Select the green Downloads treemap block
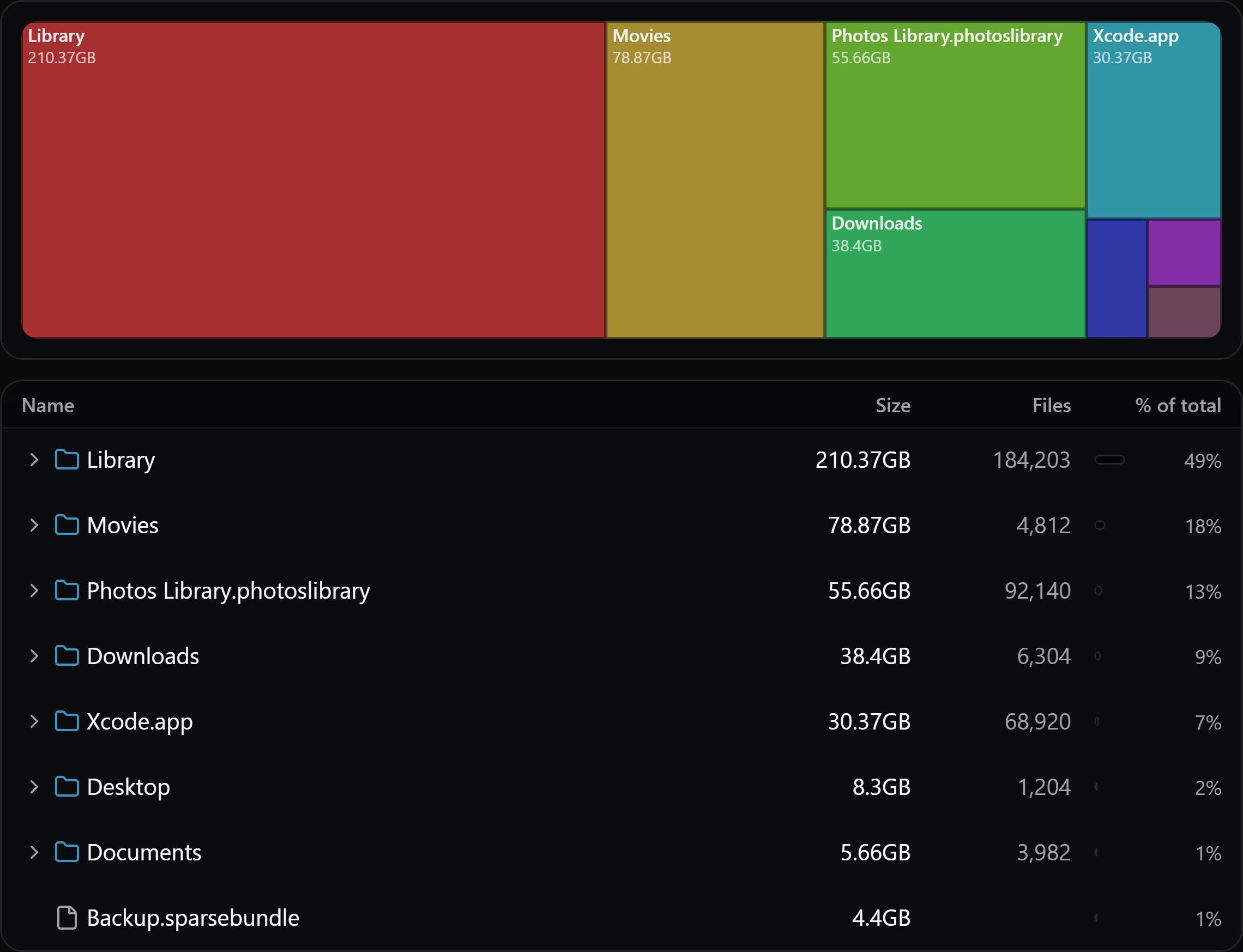 click(955, 274)
